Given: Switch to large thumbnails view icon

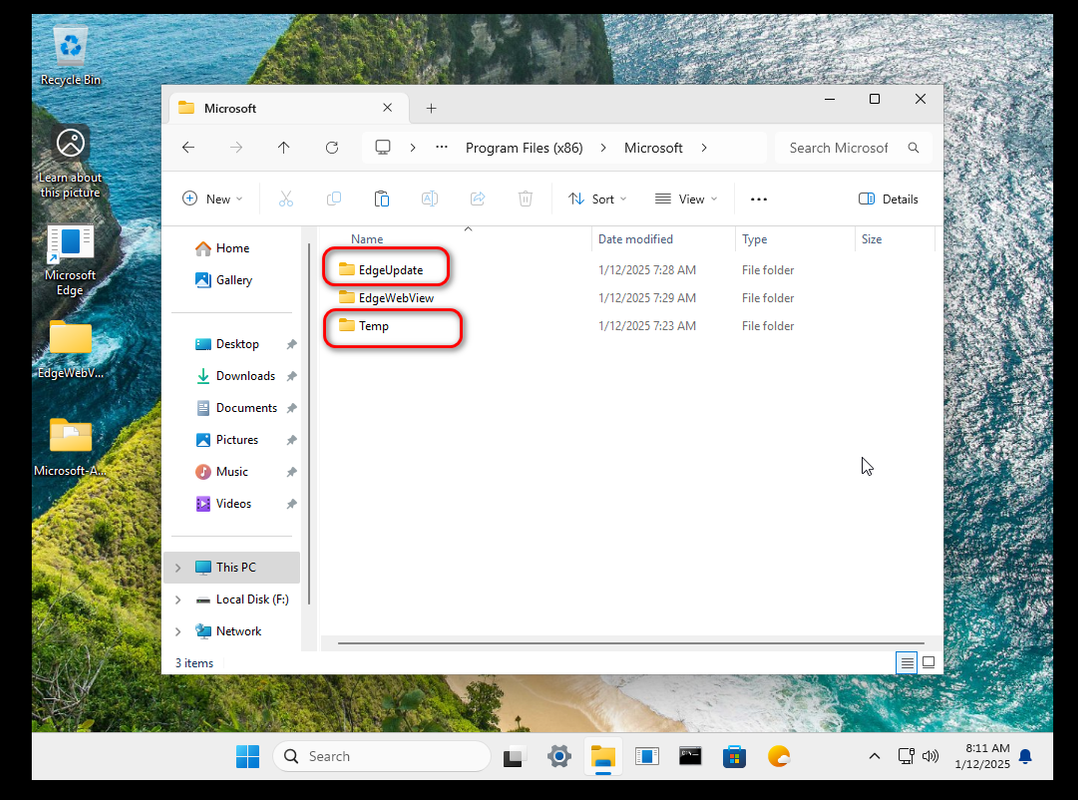Looking at the screenshot, I should coord(928,663).
